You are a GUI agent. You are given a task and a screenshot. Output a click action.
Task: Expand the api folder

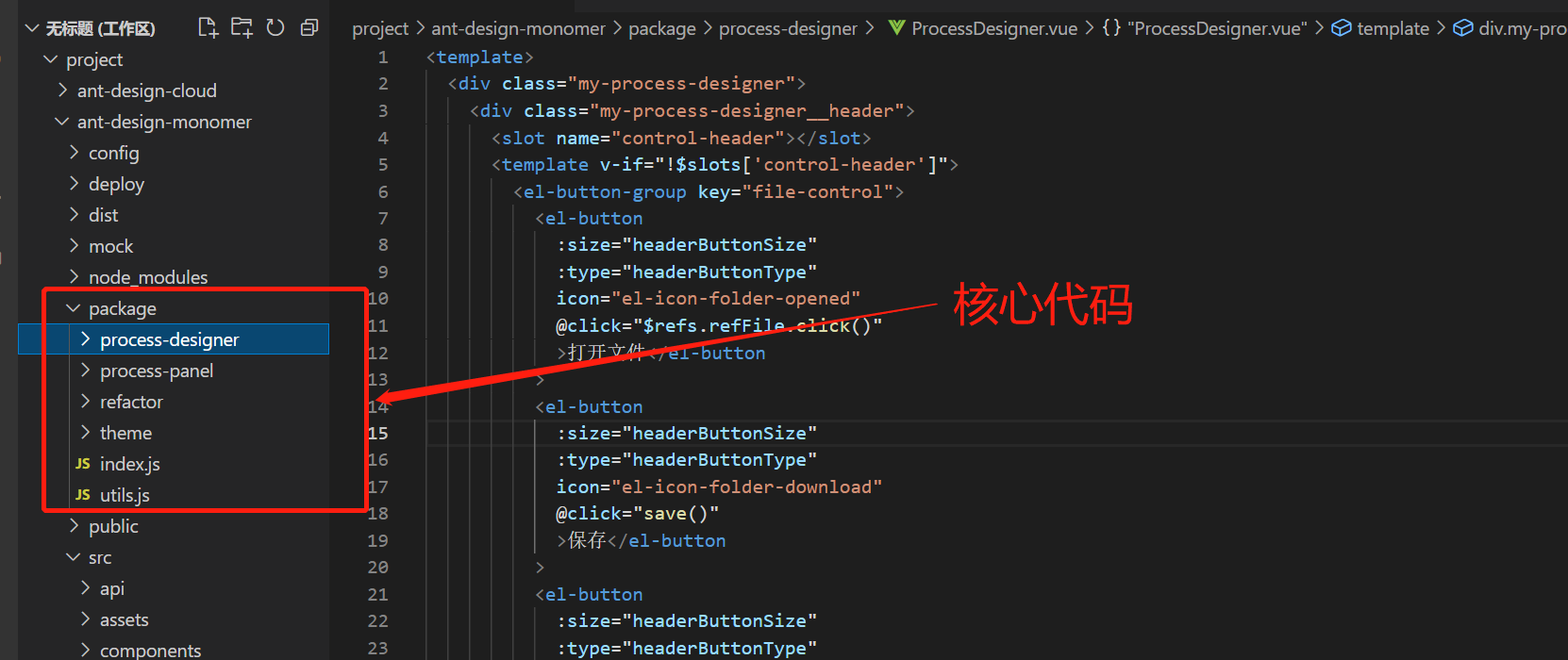(x=85, y=588)
